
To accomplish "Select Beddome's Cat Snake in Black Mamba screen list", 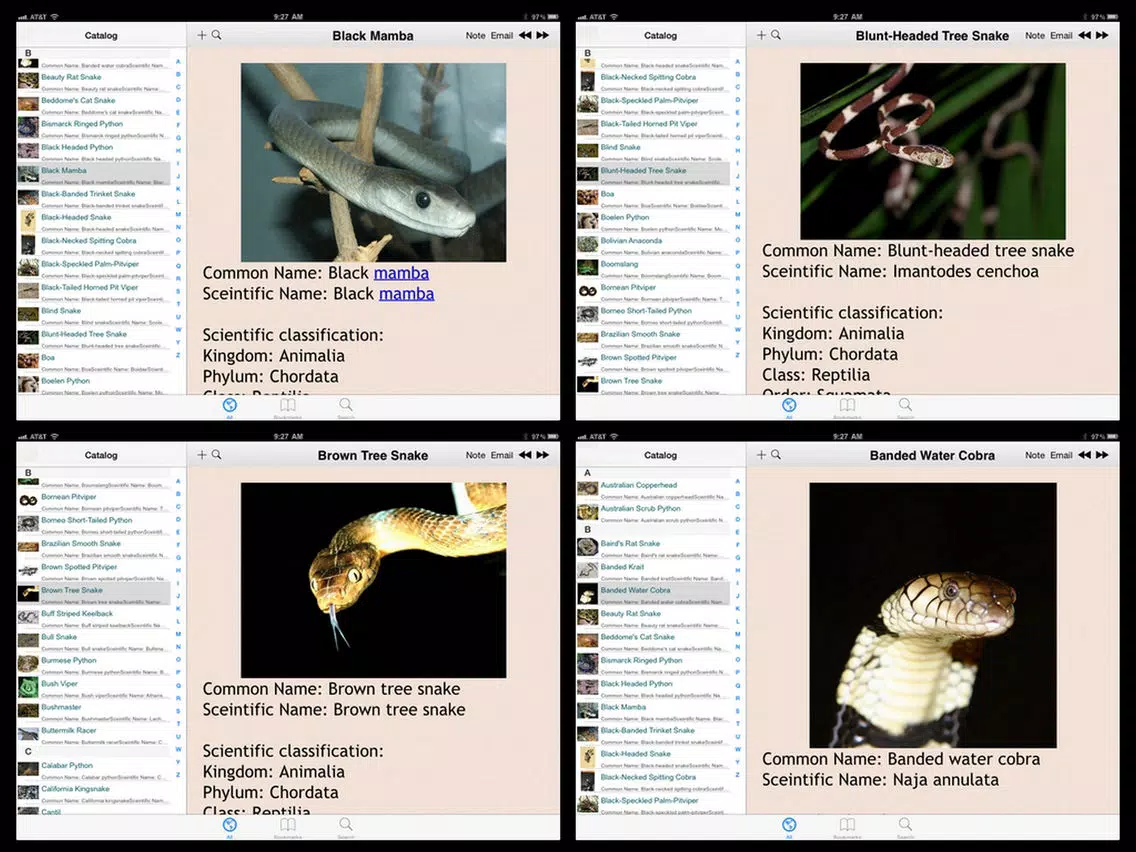I will point(94,106).
